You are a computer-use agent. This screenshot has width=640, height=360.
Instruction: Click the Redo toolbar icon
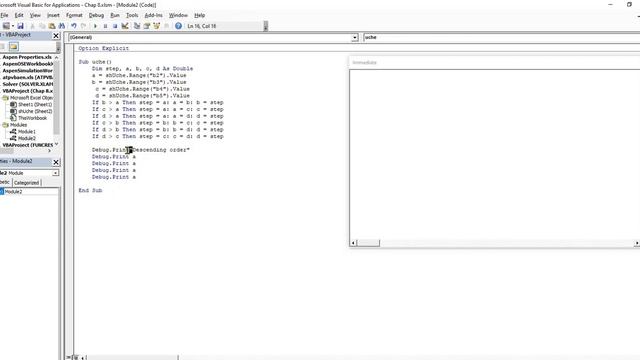[x=84, y=26]
